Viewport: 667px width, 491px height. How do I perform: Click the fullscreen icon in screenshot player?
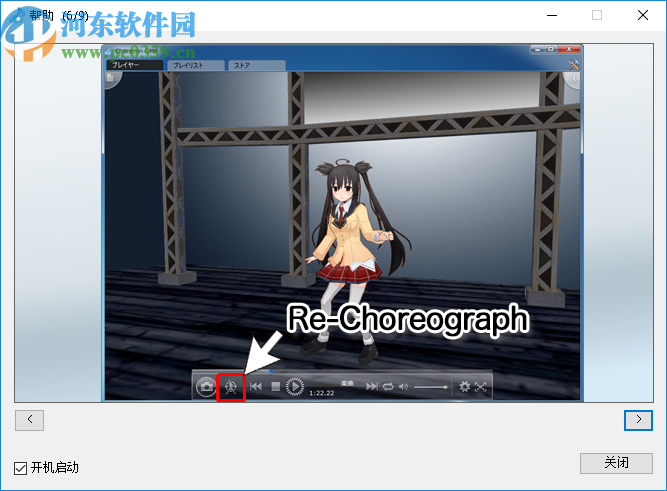point(481,386)
